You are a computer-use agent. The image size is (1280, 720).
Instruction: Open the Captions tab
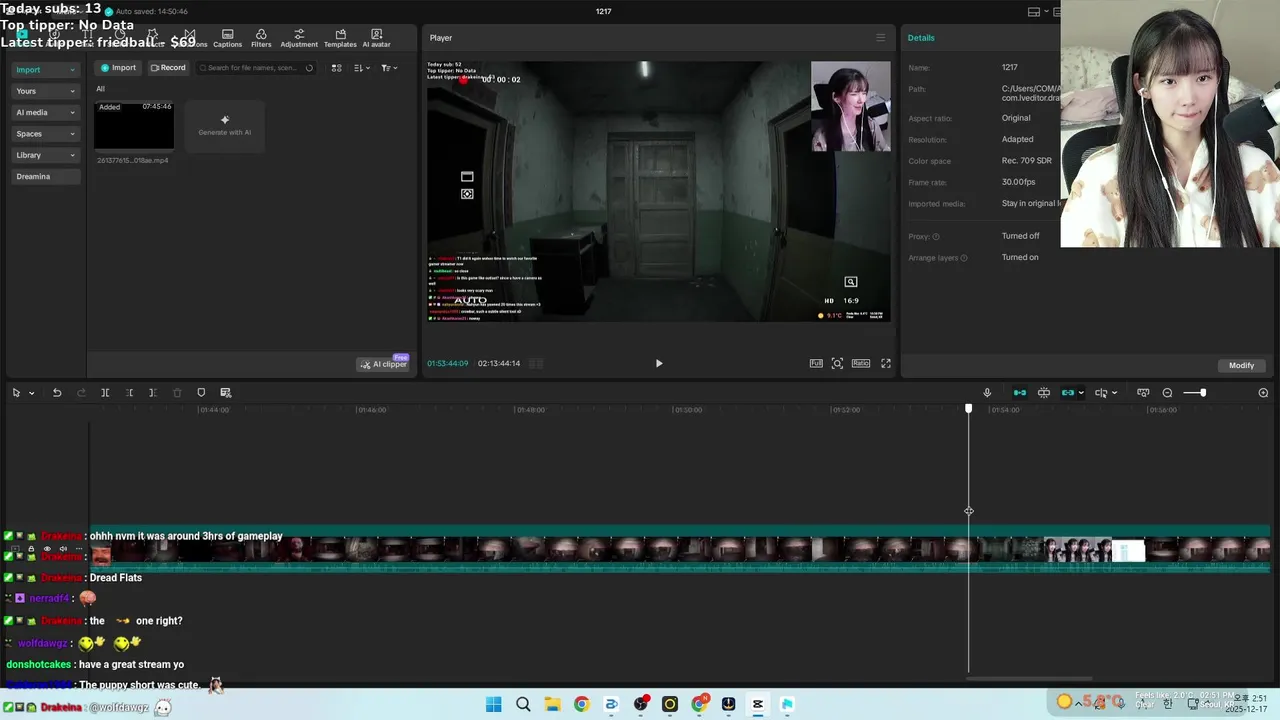(x=227, y=38)
